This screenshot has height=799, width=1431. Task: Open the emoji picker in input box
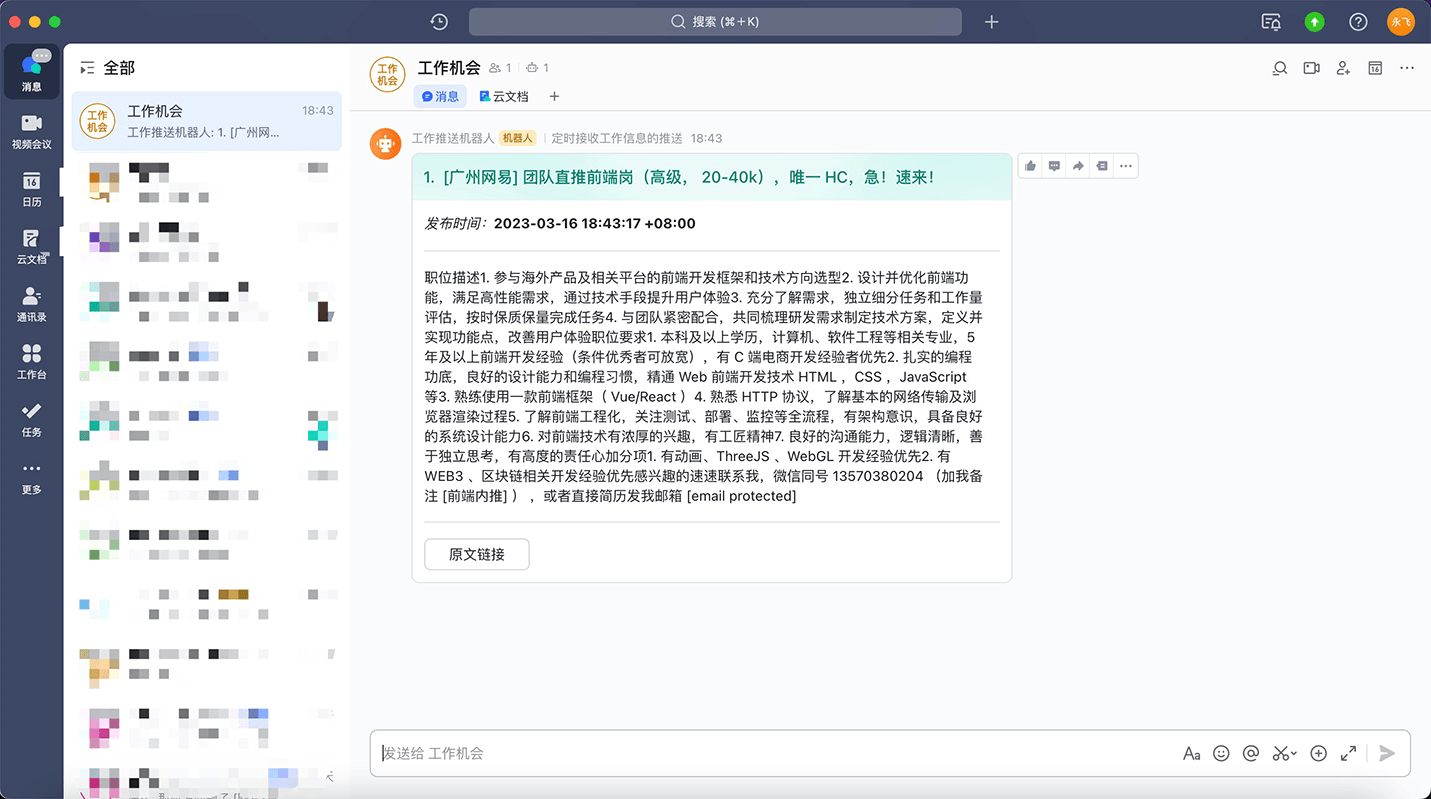tap(1221, 754)
